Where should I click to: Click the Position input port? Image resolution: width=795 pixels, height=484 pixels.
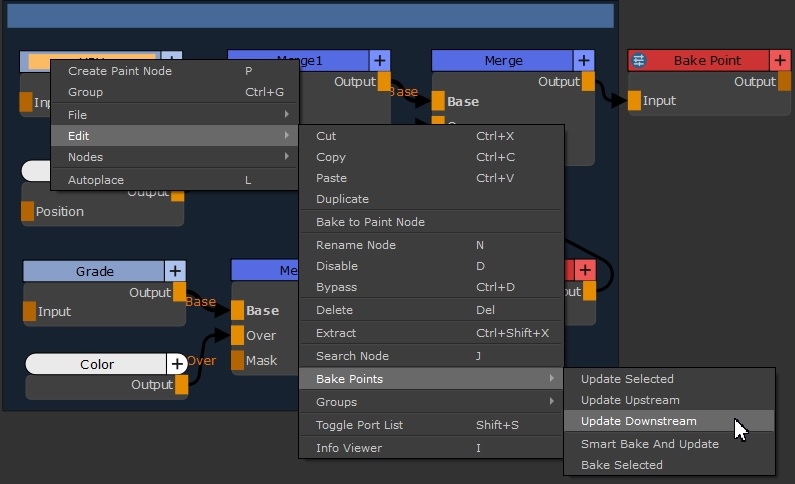[27, 212]
